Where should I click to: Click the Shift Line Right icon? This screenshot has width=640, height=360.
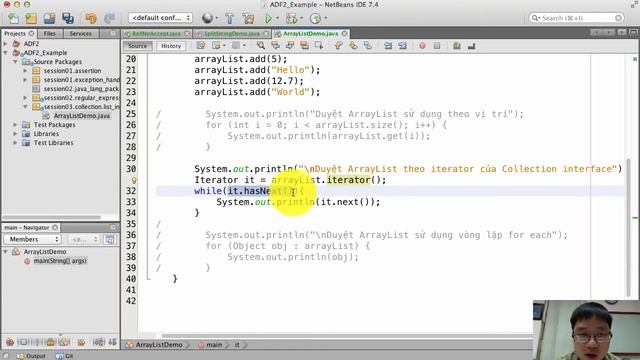[x=402, y=46]
